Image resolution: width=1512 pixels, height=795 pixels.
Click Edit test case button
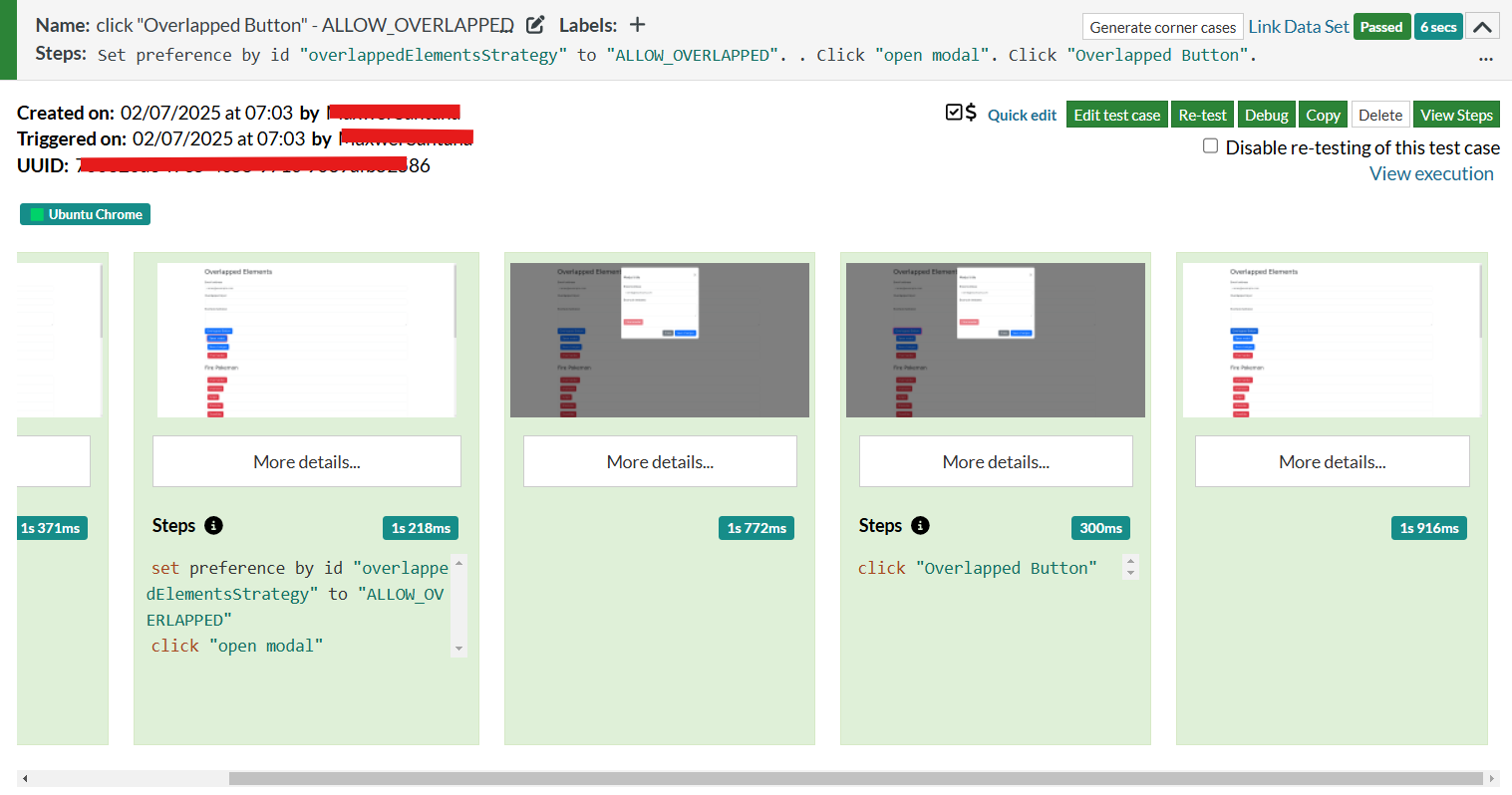[x=1116, y=115]
